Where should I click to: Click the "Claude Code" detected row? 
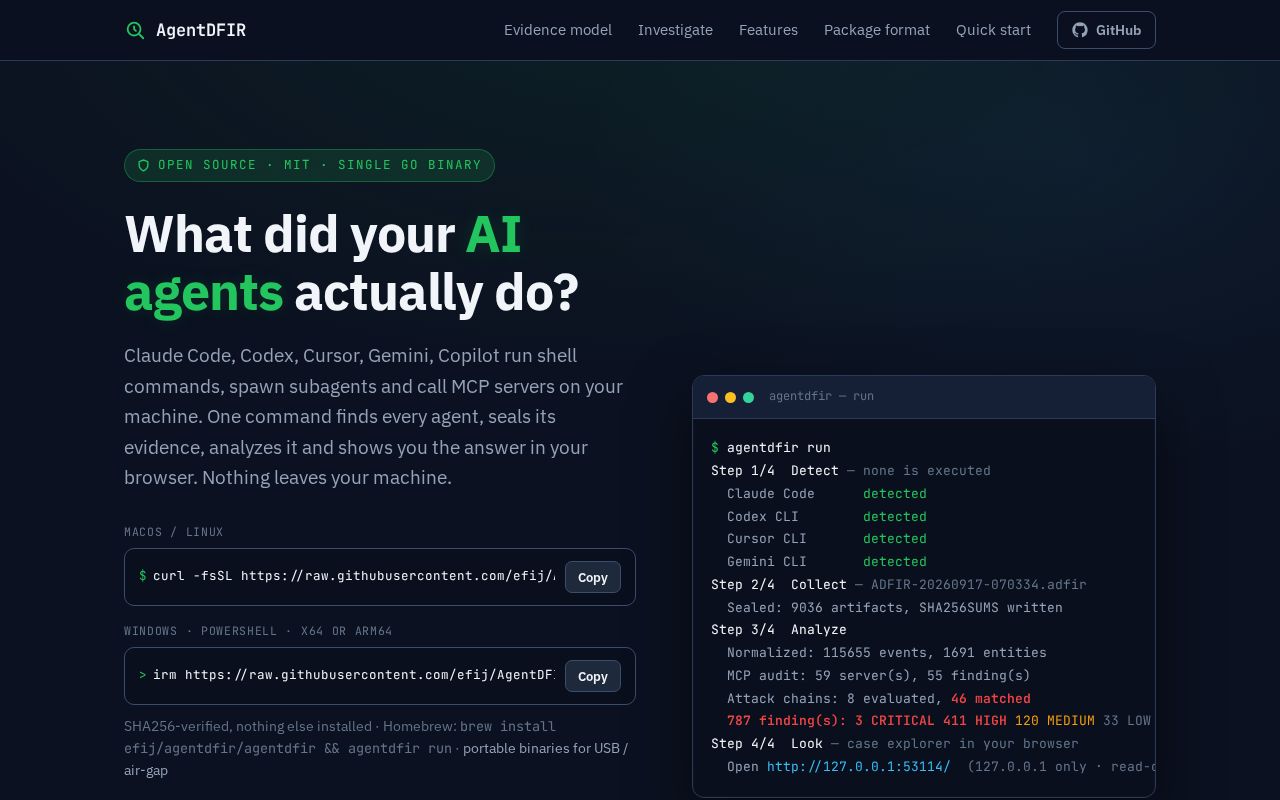coord(827,493)
